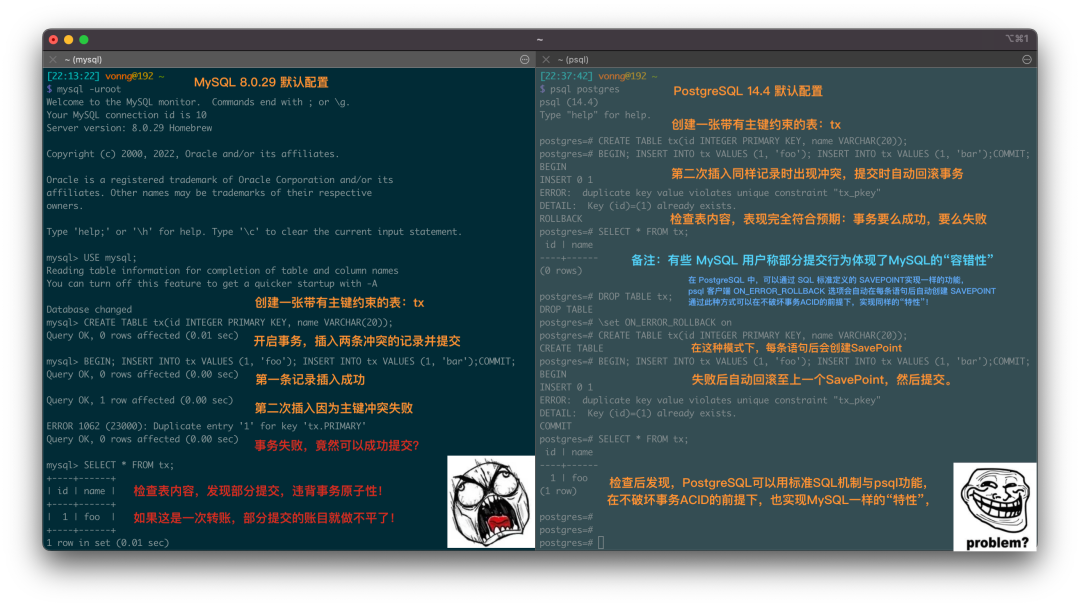Click the green zoom window button

pos(84,40)
